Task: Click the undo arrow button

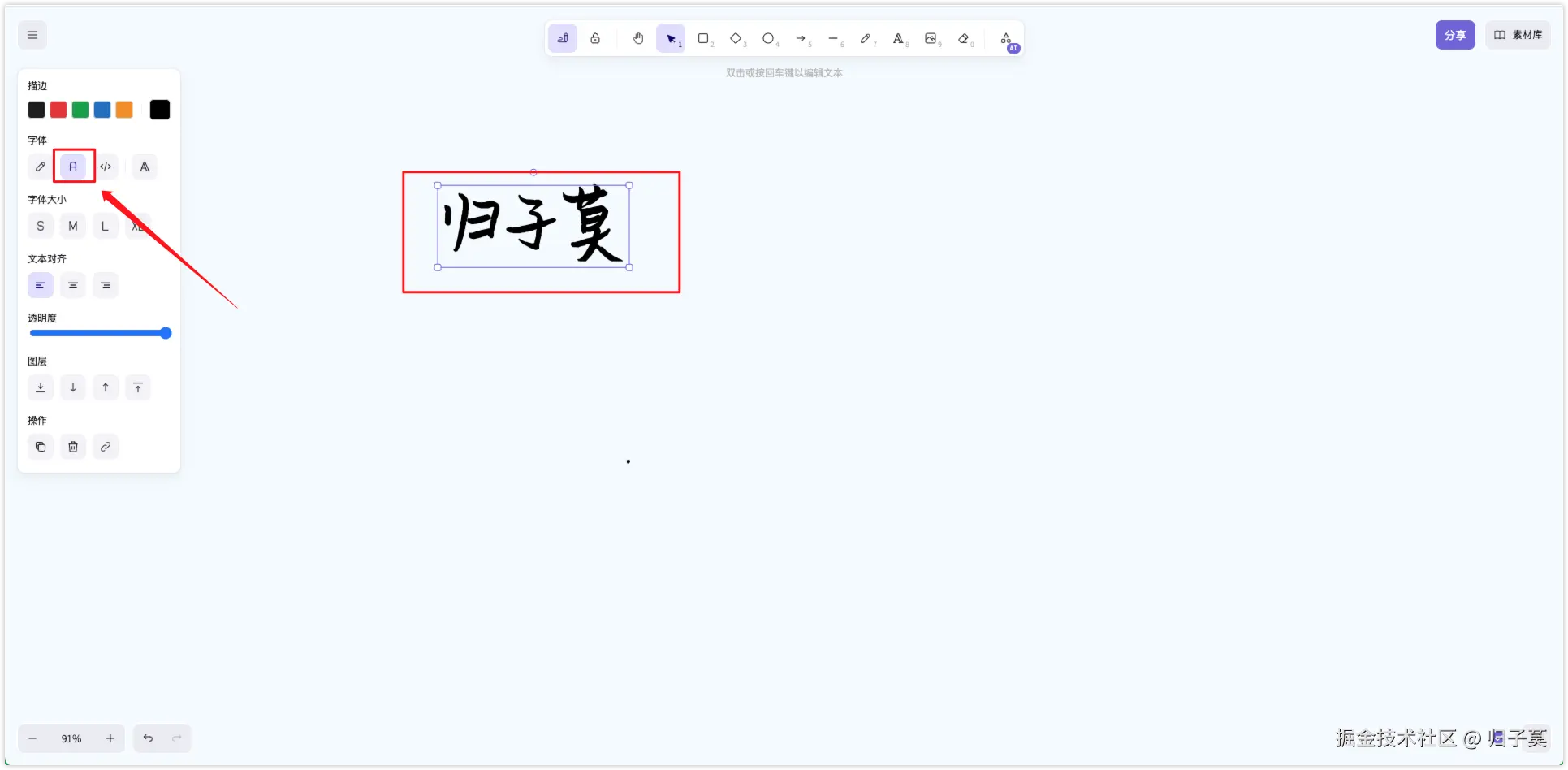Action: tap(148, 738)
